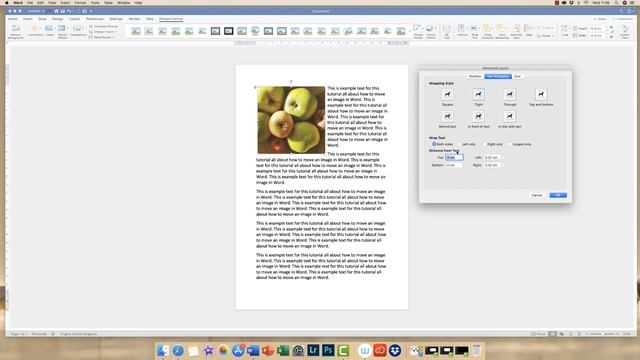
Task: Click the Reset Picture button in ribbon
Action: (x=101, y=37)
